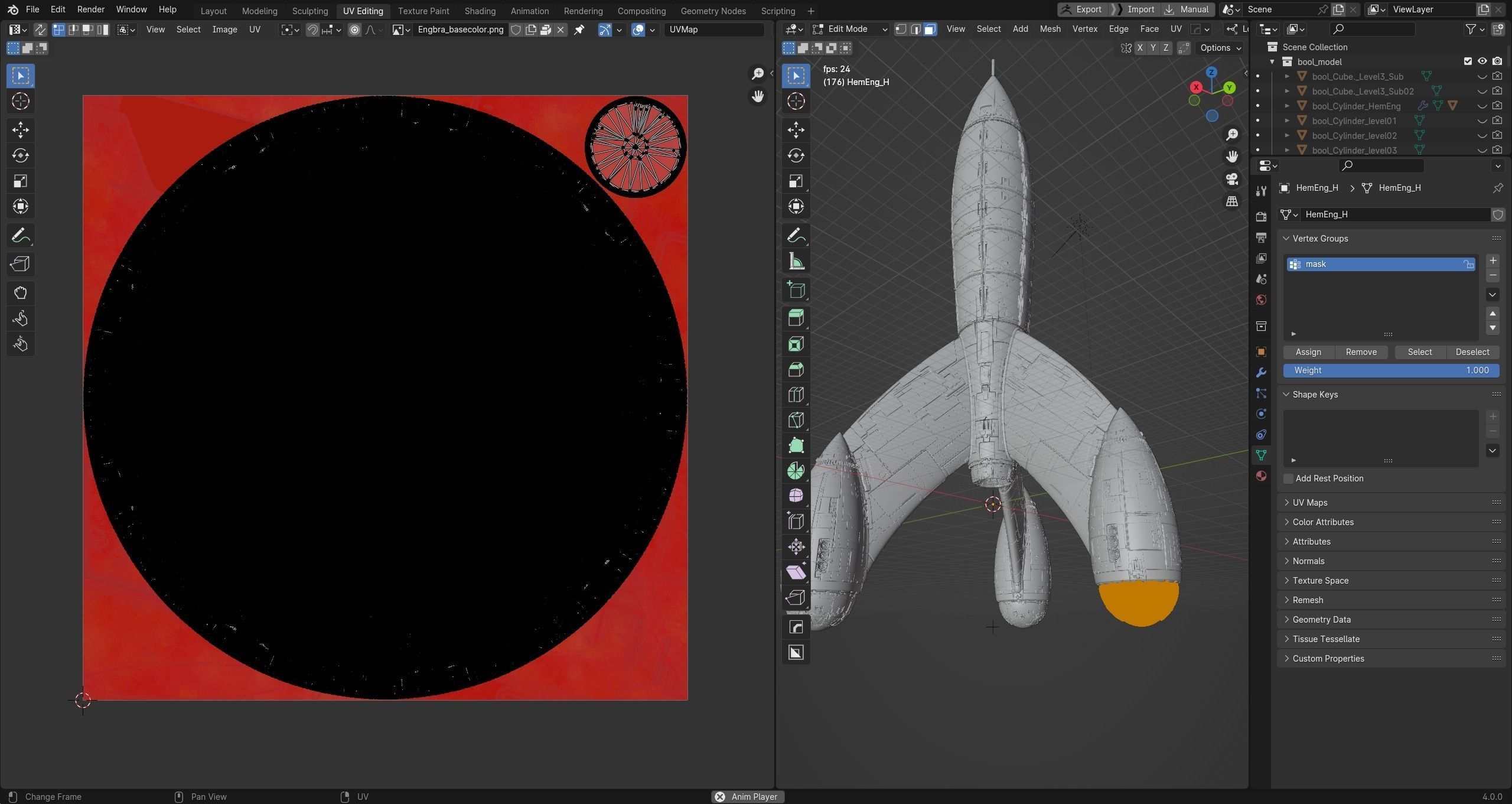Open the Edit Mode dropdown
This screenshot has height=804, width=1512.
(x=849, y=29)
